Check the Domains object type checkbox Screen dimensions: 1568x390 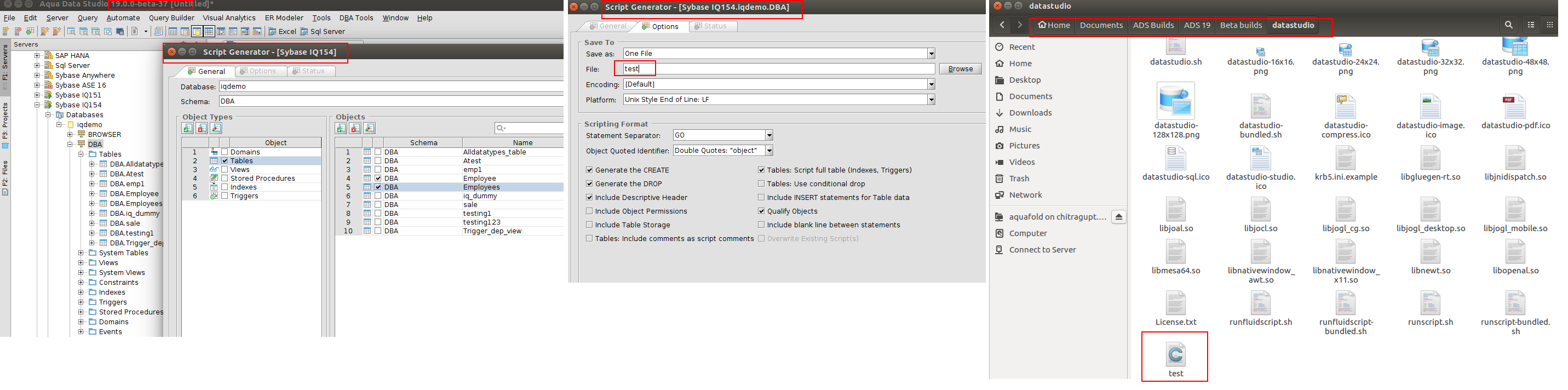(x=225, y=152)
